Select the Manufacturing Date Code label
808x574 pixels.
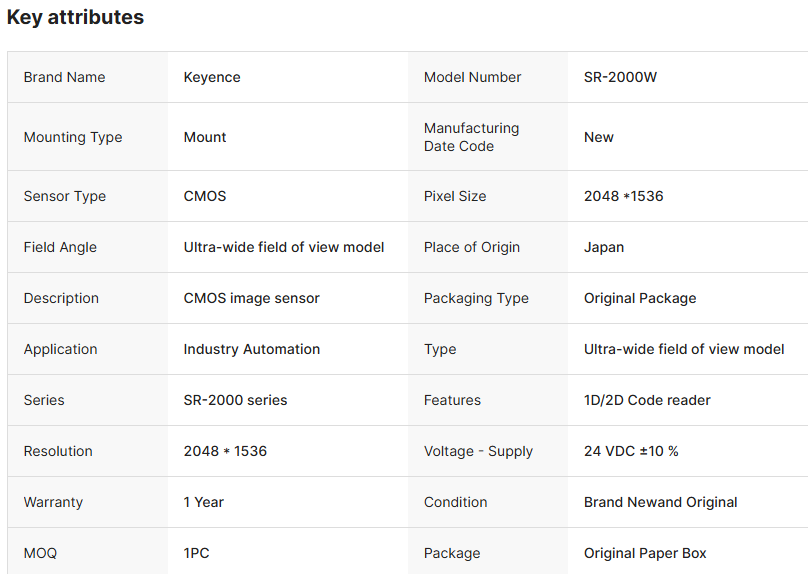[471, 137]
